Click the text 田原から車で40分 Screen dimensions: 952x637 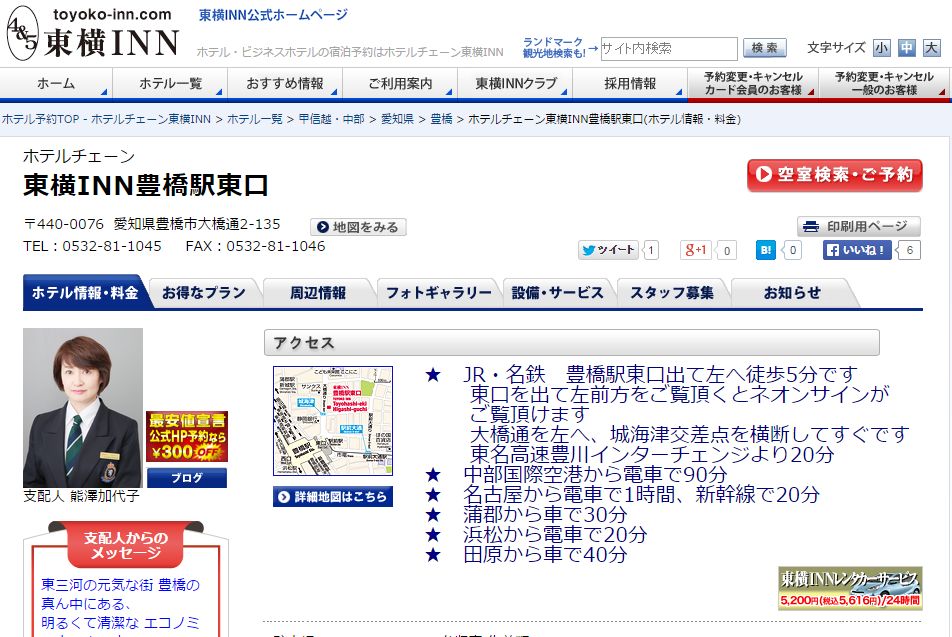pos(545,554)
